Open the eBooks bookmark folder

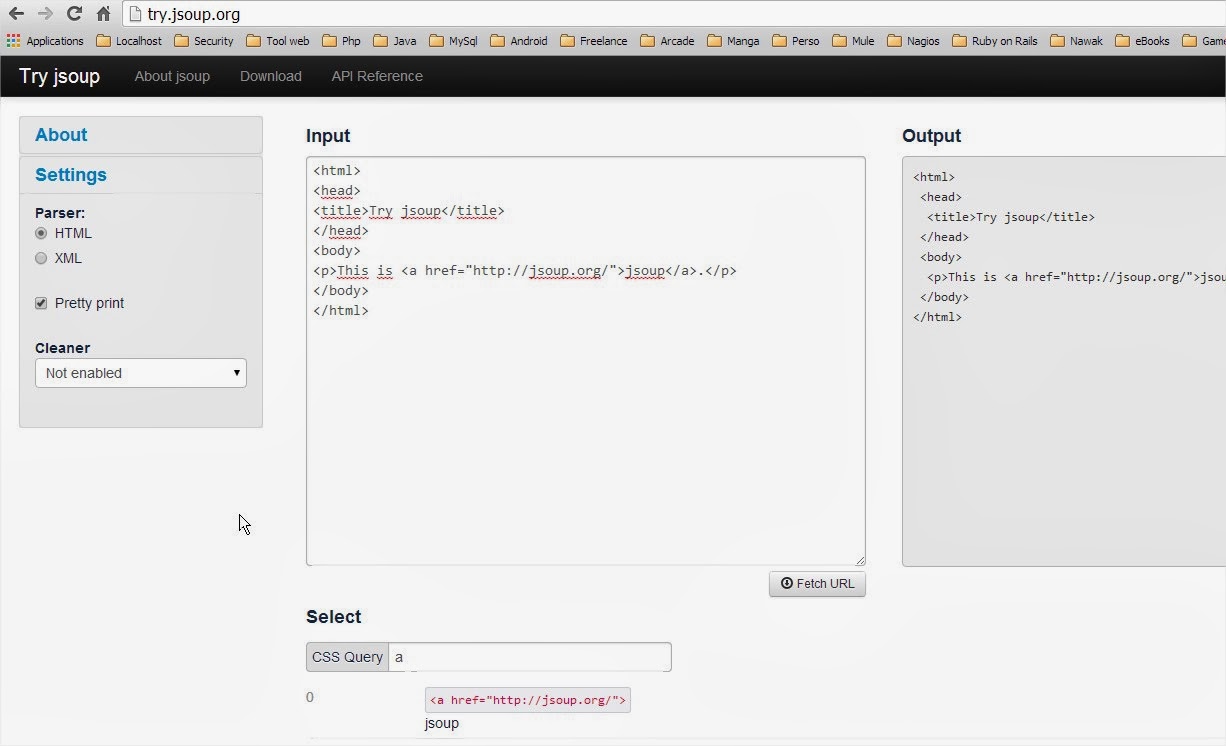(x=1142, y=41)
